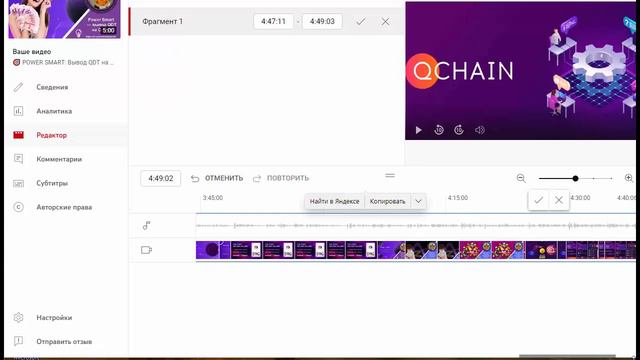This screenshot has height=360, width=640.
Task: Play the video preview
Action: [x=418, y=130]
